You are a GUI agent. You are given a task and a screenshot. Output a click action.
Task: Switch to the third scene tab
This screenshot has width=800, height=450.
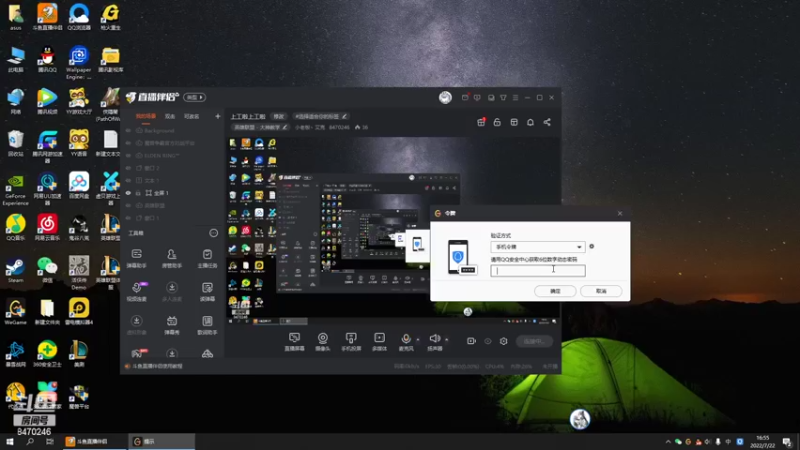pyautogui.click(x=191, y=116)
